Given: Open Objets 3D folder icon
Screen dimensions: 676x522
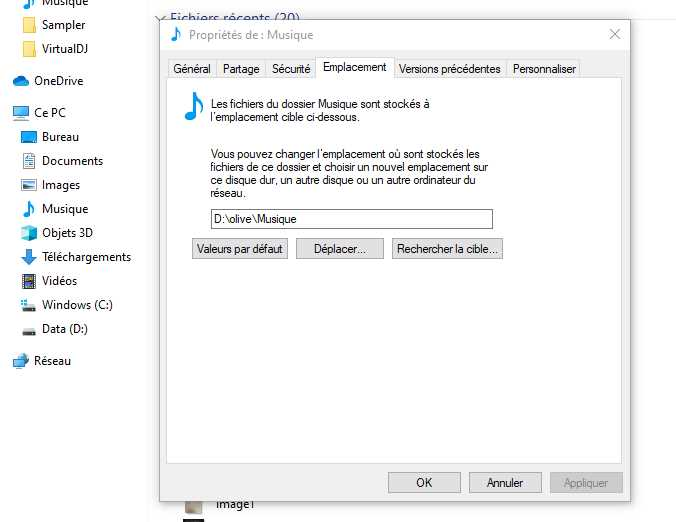Looking at the screenshot, I should point(29,233).
